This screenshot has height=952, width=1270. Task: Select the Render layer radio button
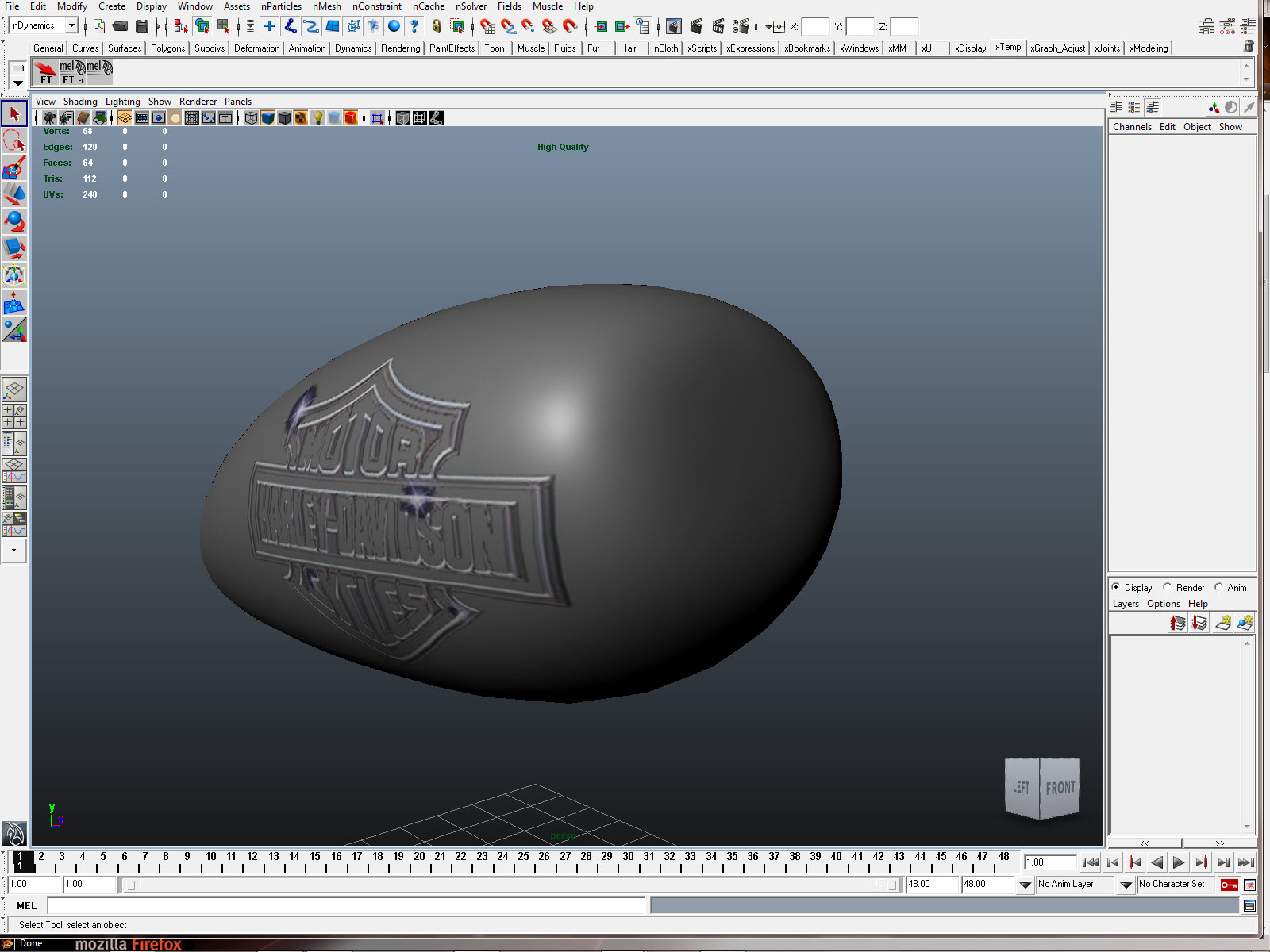click(1167, 588)
